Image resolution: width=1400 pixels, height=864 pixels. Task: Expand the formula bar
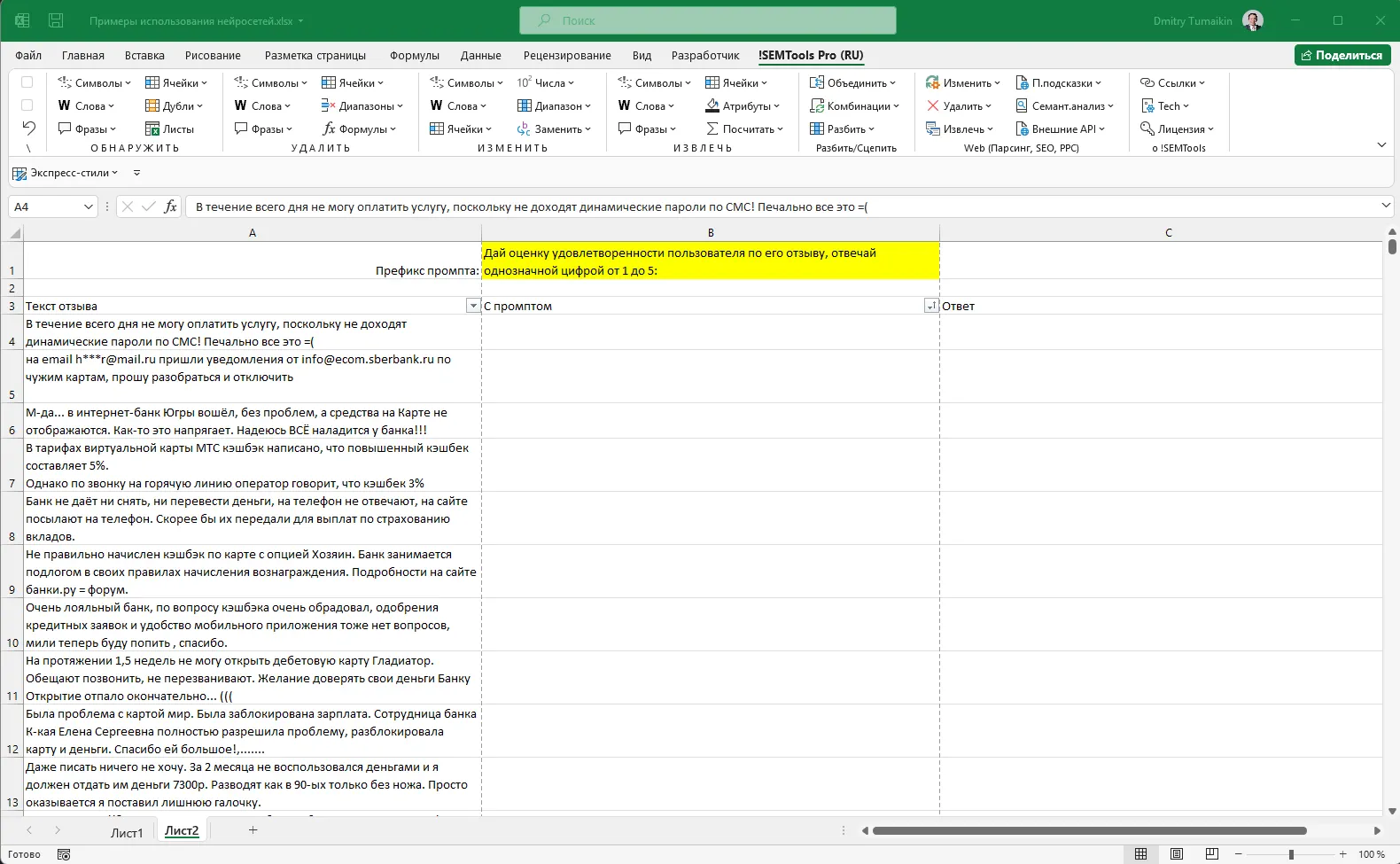1386,206
